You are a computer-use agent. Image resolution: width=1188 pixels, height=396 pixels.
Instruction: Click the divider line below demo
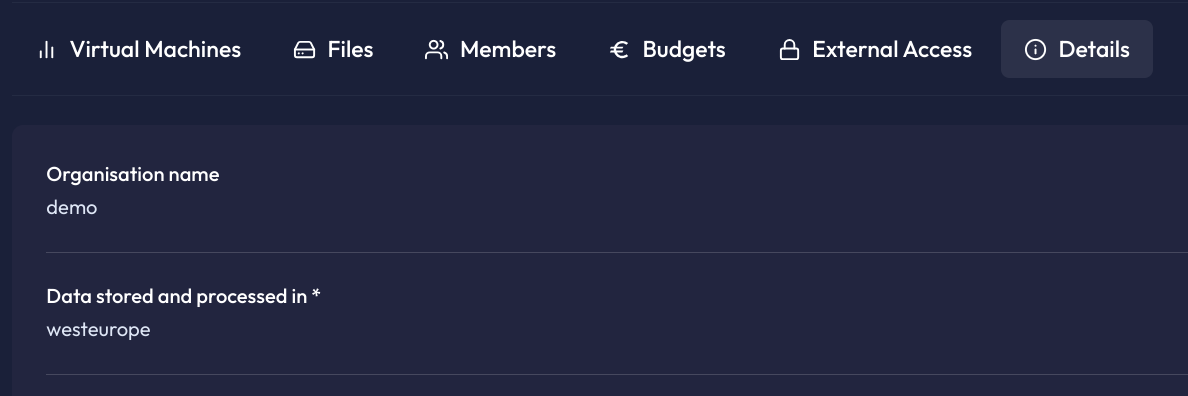(617, 252)
